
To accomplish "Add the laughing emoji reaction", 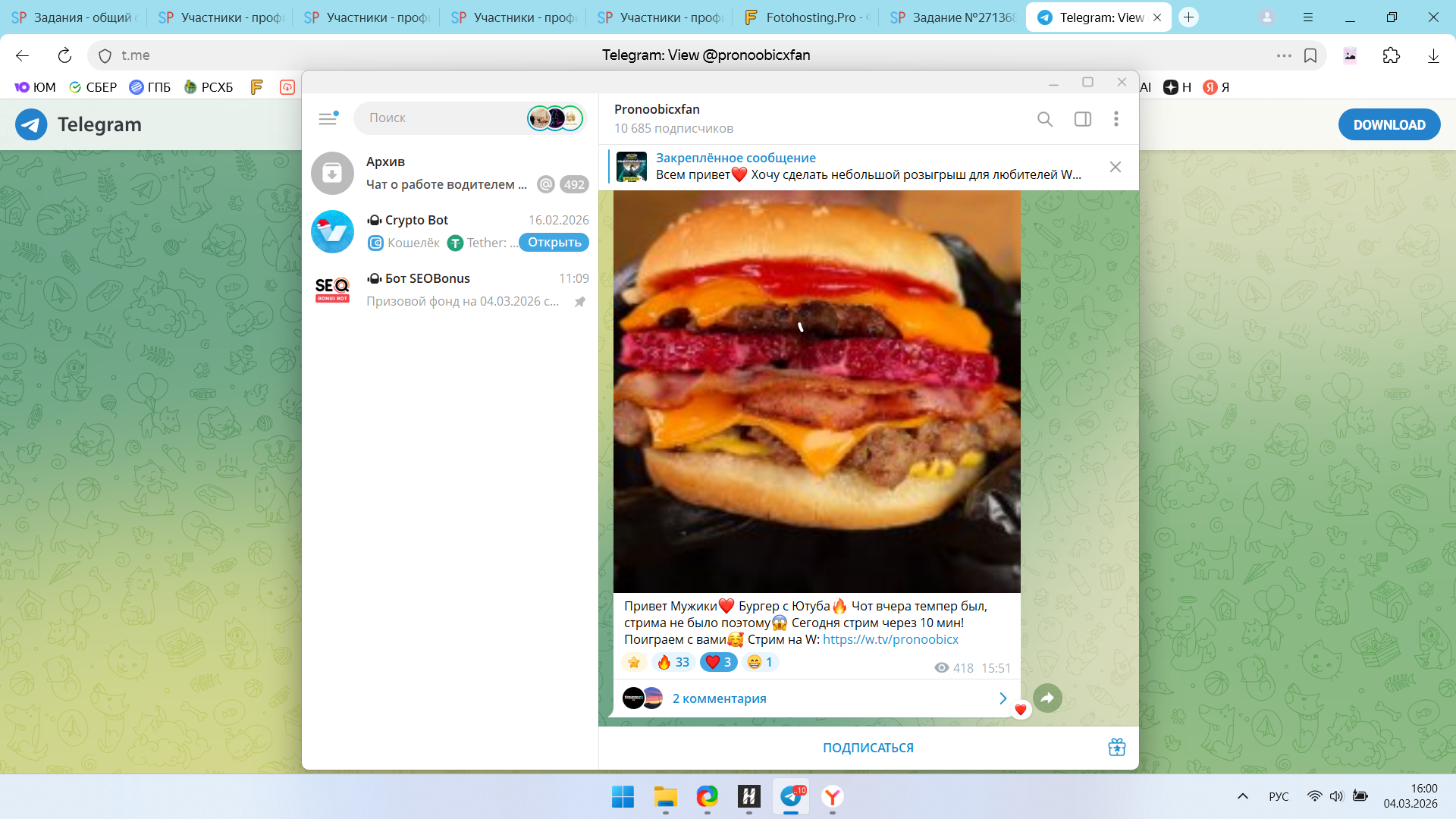I will pyautogui.click(x=760, y=662).
